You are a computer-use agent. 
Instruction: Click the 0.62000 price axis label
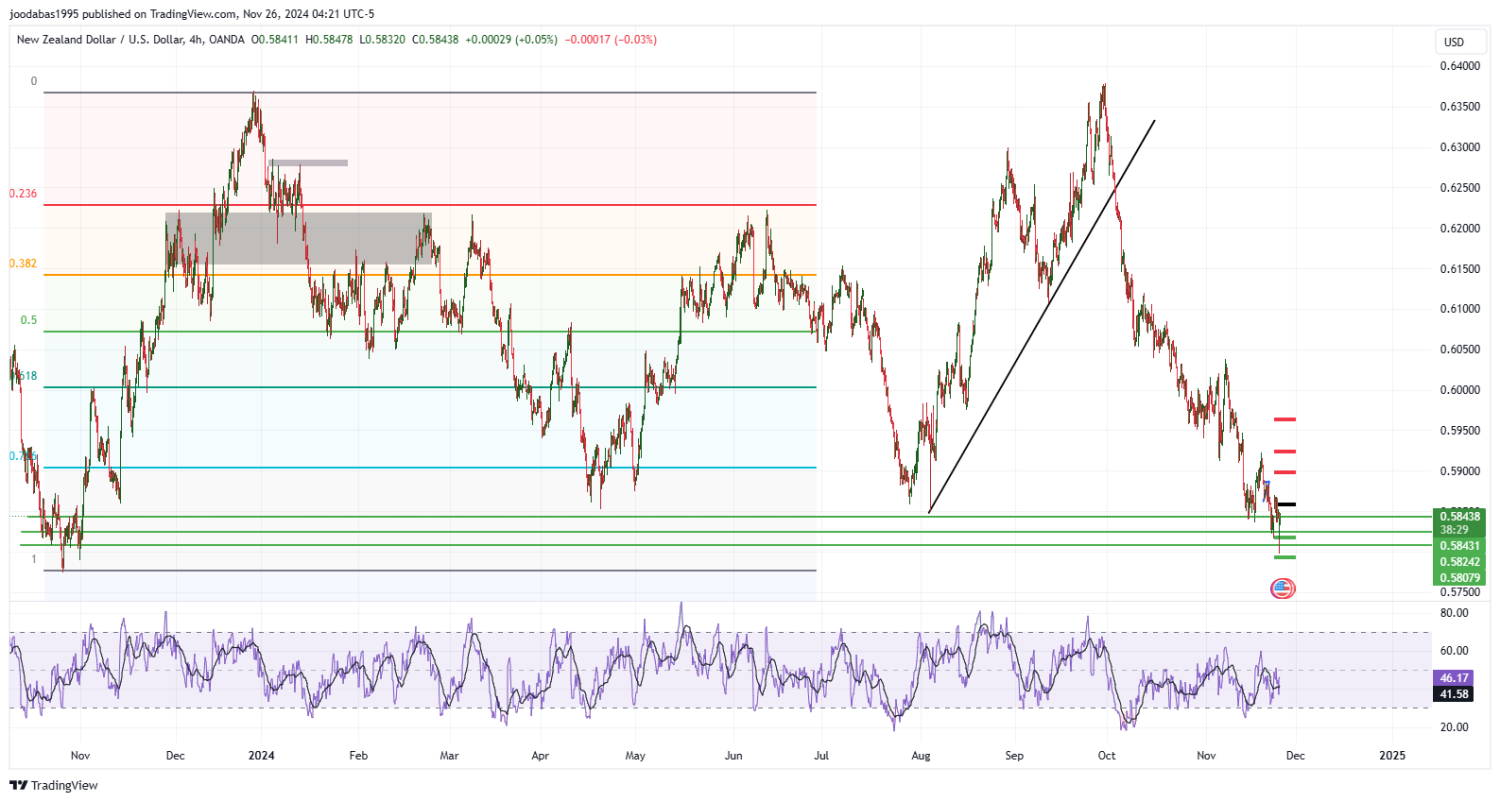pyautogui.click(x=1460, y=228)
